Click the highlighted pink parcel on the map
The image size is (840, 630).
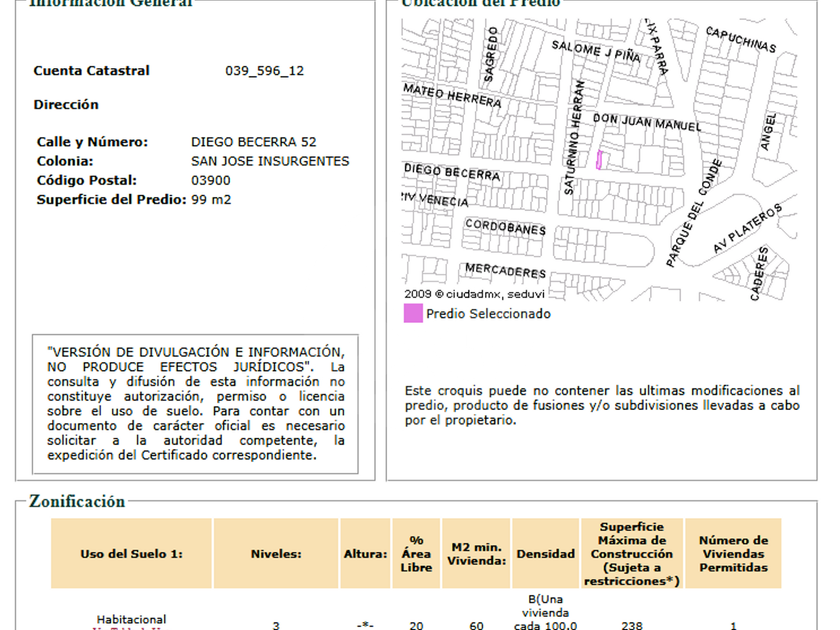(599, 160)
